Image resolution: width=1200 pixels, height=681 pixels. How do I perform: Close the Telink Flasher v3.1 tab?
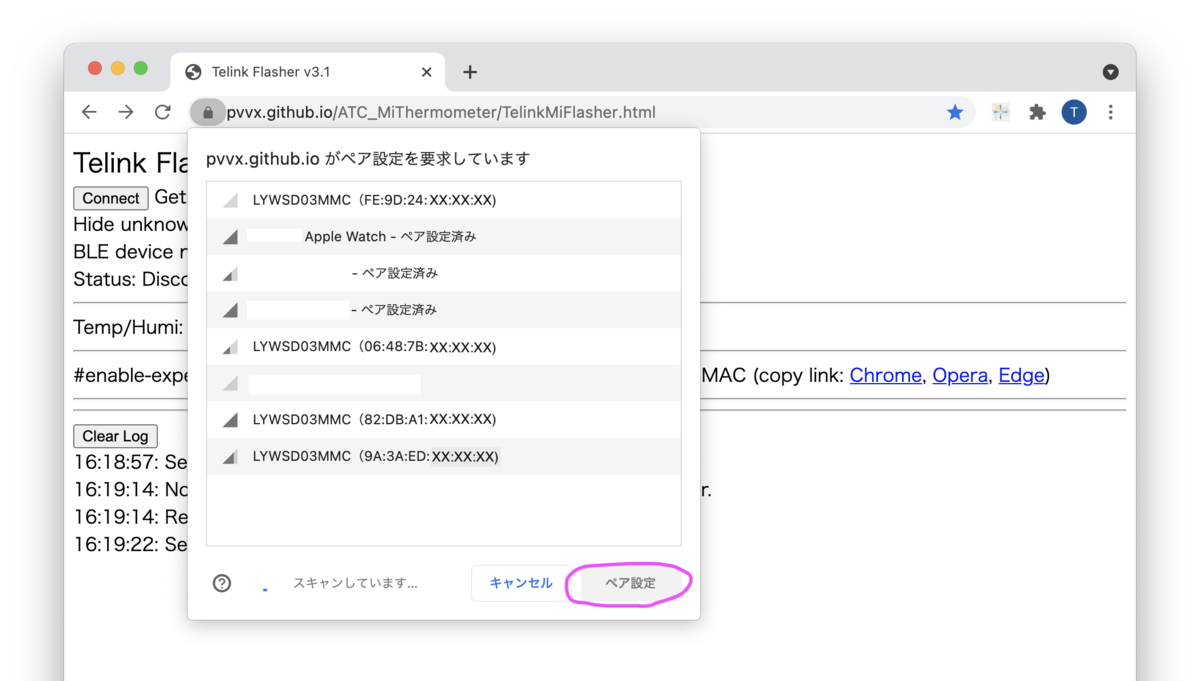click(427, 72)
